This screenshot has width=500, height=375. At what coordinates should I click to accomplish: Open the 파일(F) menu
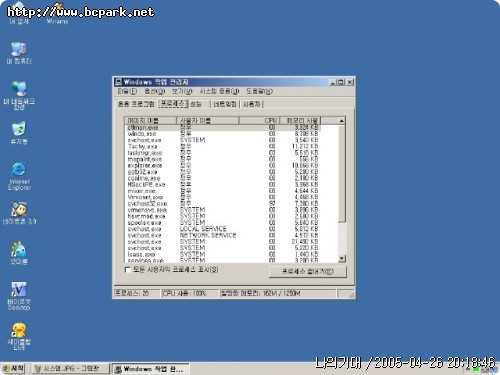127,91
